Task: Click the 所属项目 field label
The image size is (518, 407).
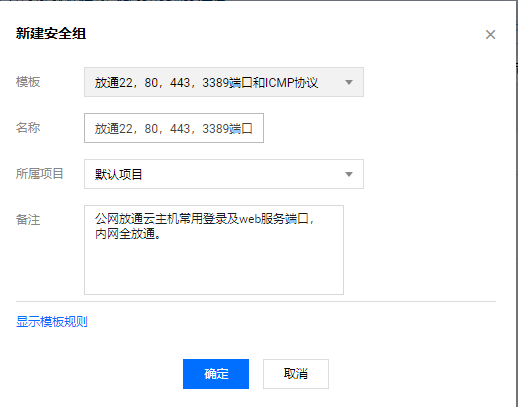Action: click(39, 174)
